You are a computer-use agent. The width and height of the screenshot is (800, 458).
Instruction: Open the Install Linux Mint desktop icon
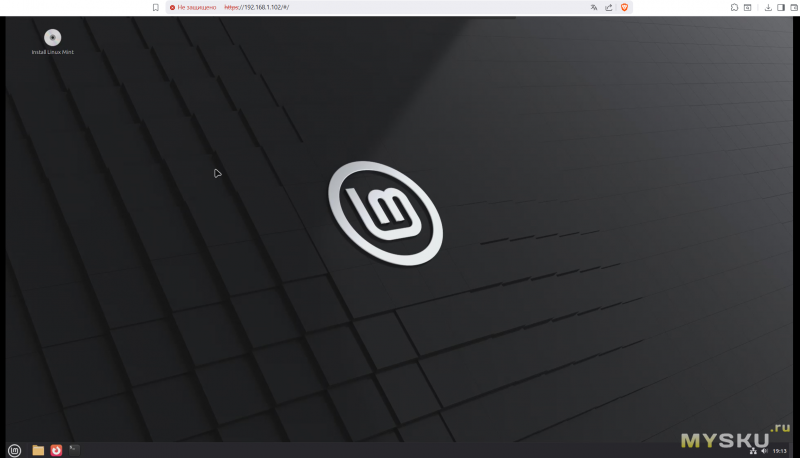tap(53, 40)
